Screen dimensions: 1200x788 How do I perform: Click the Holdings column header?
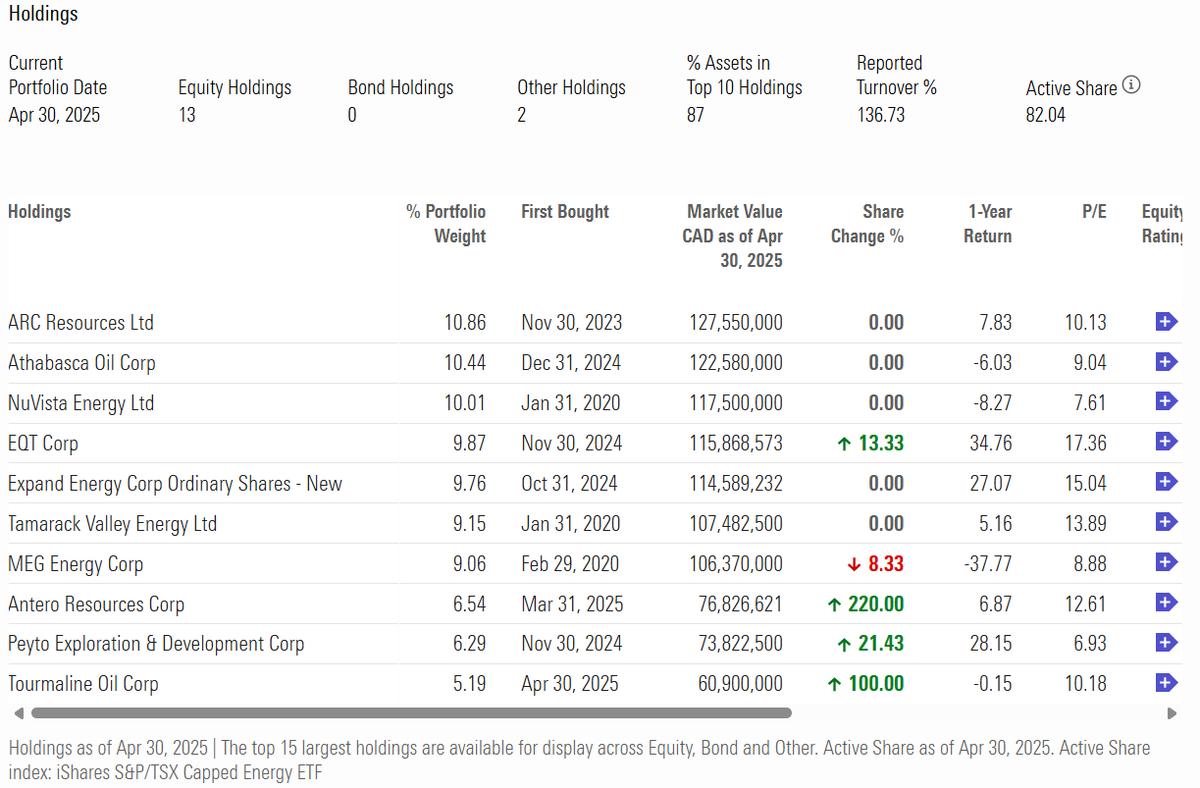[x=39, y=211]
